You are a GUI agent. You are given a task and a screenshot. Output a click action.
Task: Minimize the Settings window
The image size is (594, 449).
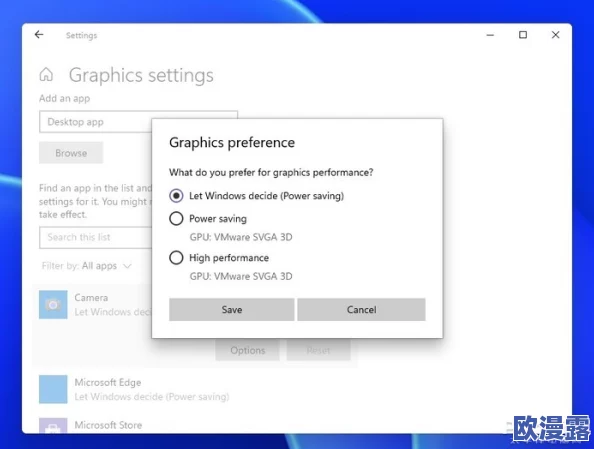pos(490,35)
